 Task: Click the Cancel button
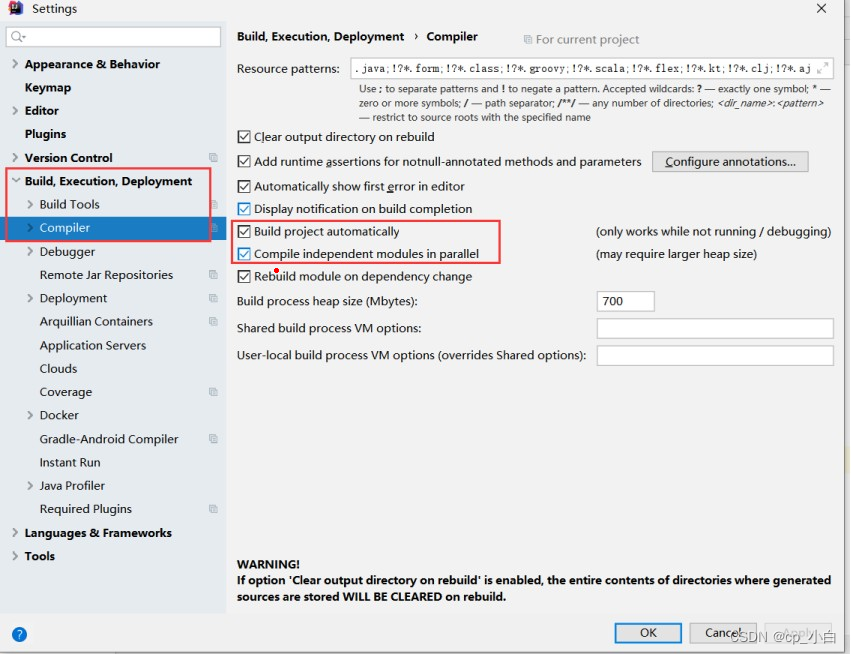point(723,633)
